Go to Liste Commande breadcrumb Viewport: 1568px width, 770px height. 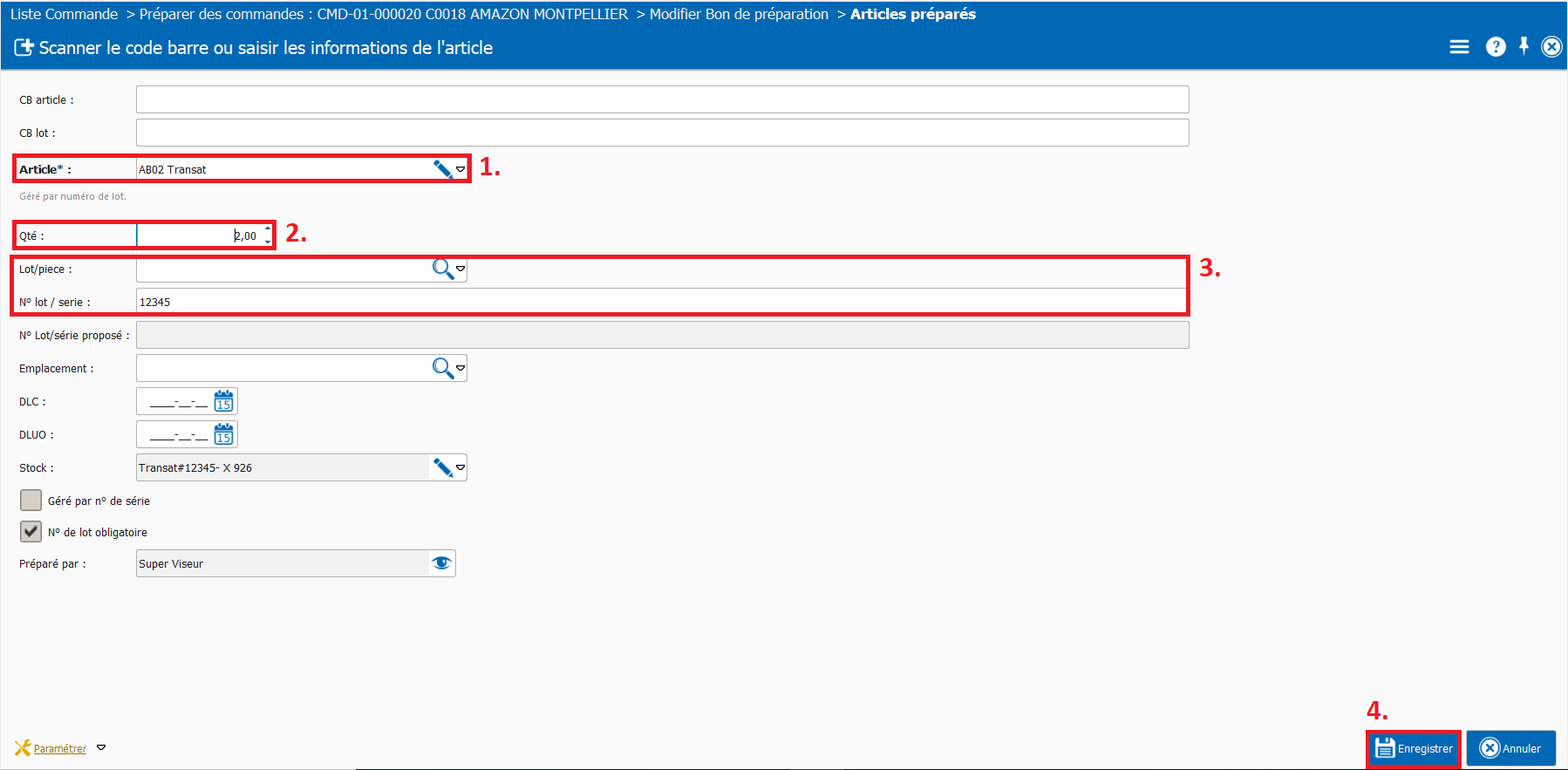[x=64, y=14]
